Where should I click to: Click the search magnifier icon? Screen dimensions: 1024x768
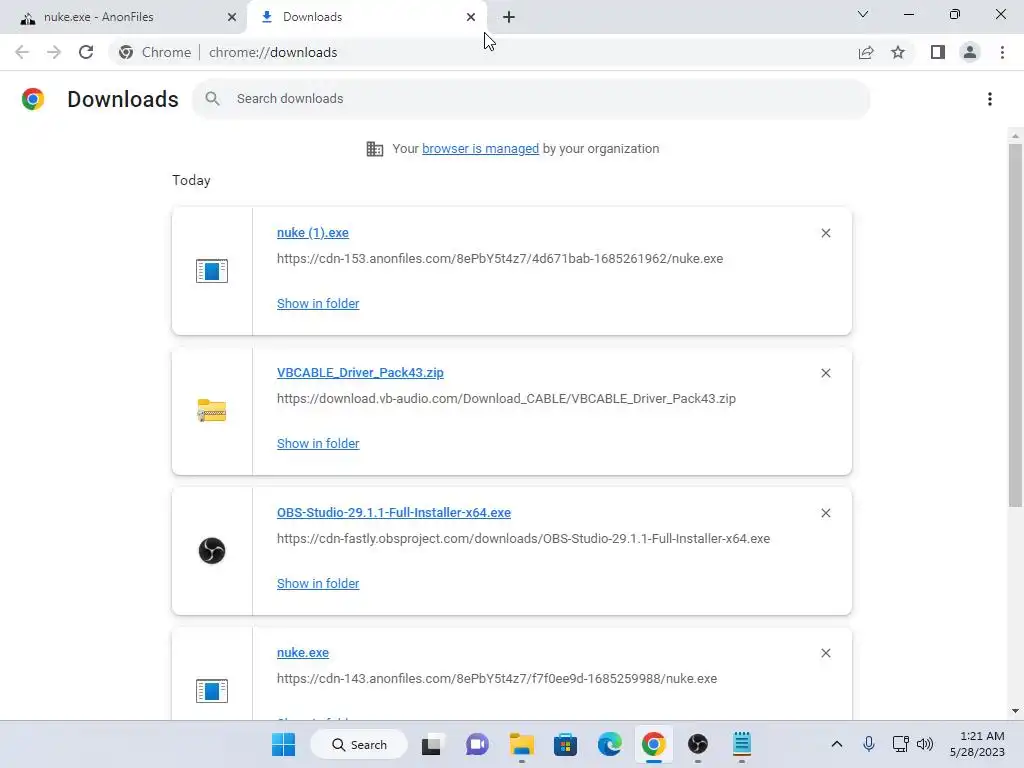[212, 99]
